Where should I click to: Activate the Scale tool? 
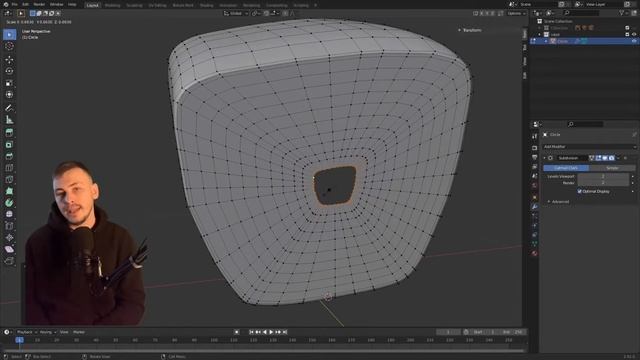click(x=9, y=83)
